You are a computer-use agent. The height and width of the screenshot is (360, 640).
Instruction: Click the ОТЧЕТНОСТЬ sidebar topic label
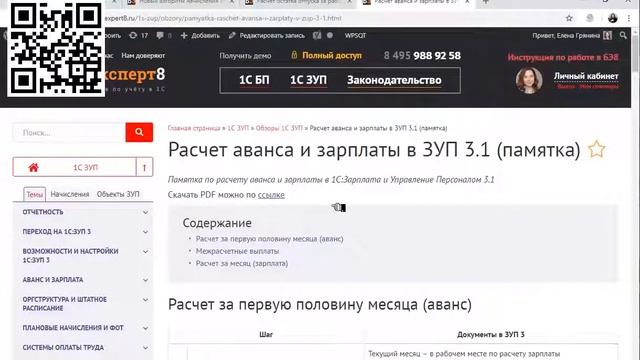pos(43,212)
